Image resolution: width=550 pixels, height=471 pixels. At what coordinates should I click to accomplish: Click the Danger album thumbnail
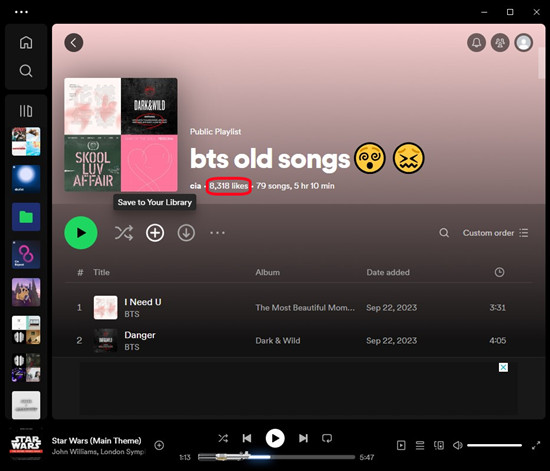pyautogui.click(x=106, y=341)
